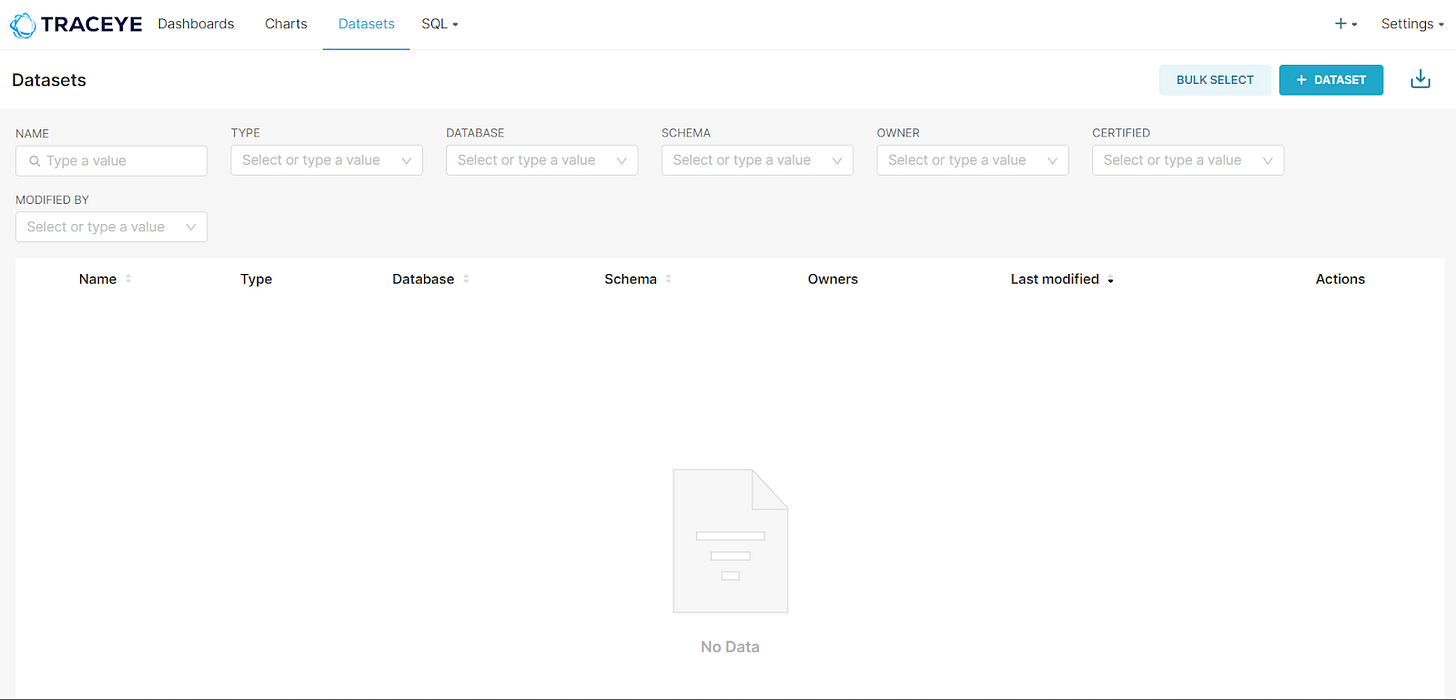Click the TRACEYE logo

click(76, 24)
